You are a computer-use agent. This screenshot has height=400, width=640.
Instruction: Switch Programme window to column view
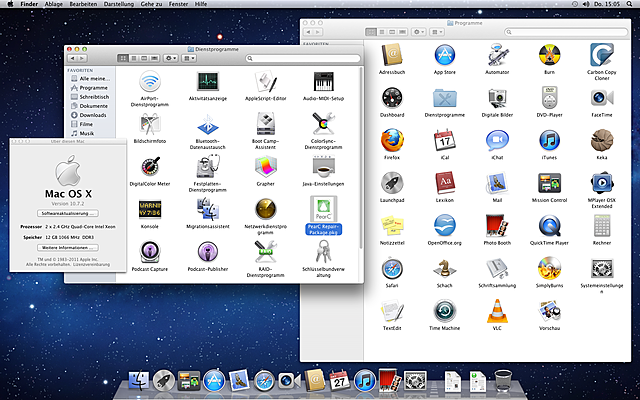(392, 32)
